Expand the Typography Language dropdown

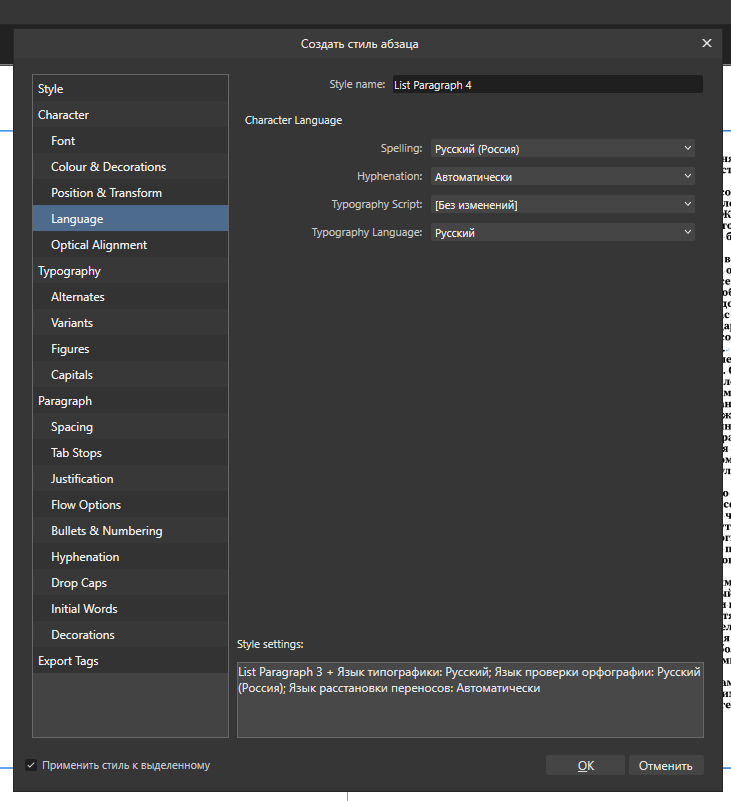(x=562, y=233)
